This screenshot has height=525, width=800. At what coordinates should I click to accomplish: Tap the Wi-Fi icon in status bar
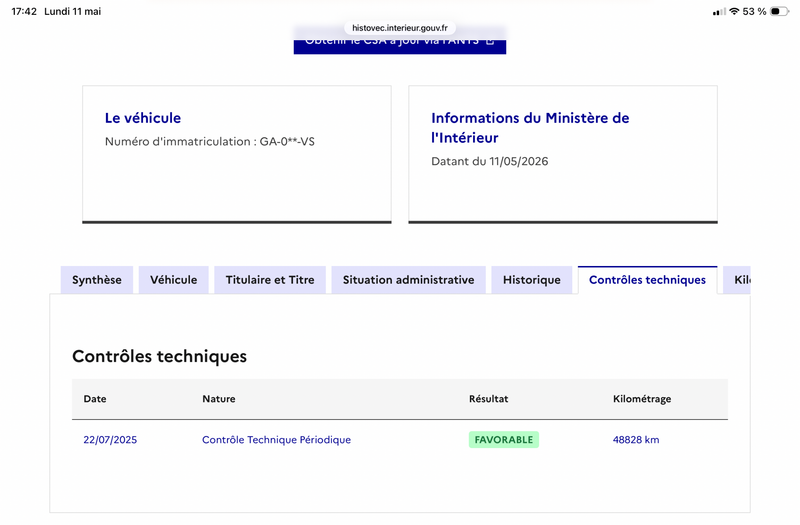[734, 11]
